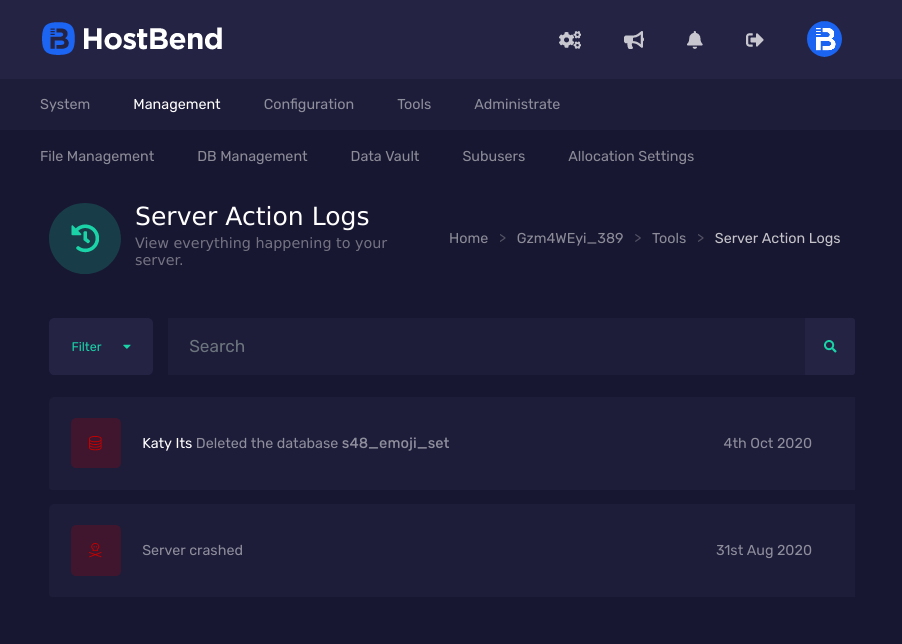Viewport: 902px width, 644px height.
Task: Click the server crashed skull icon
Action: [95, 550]
